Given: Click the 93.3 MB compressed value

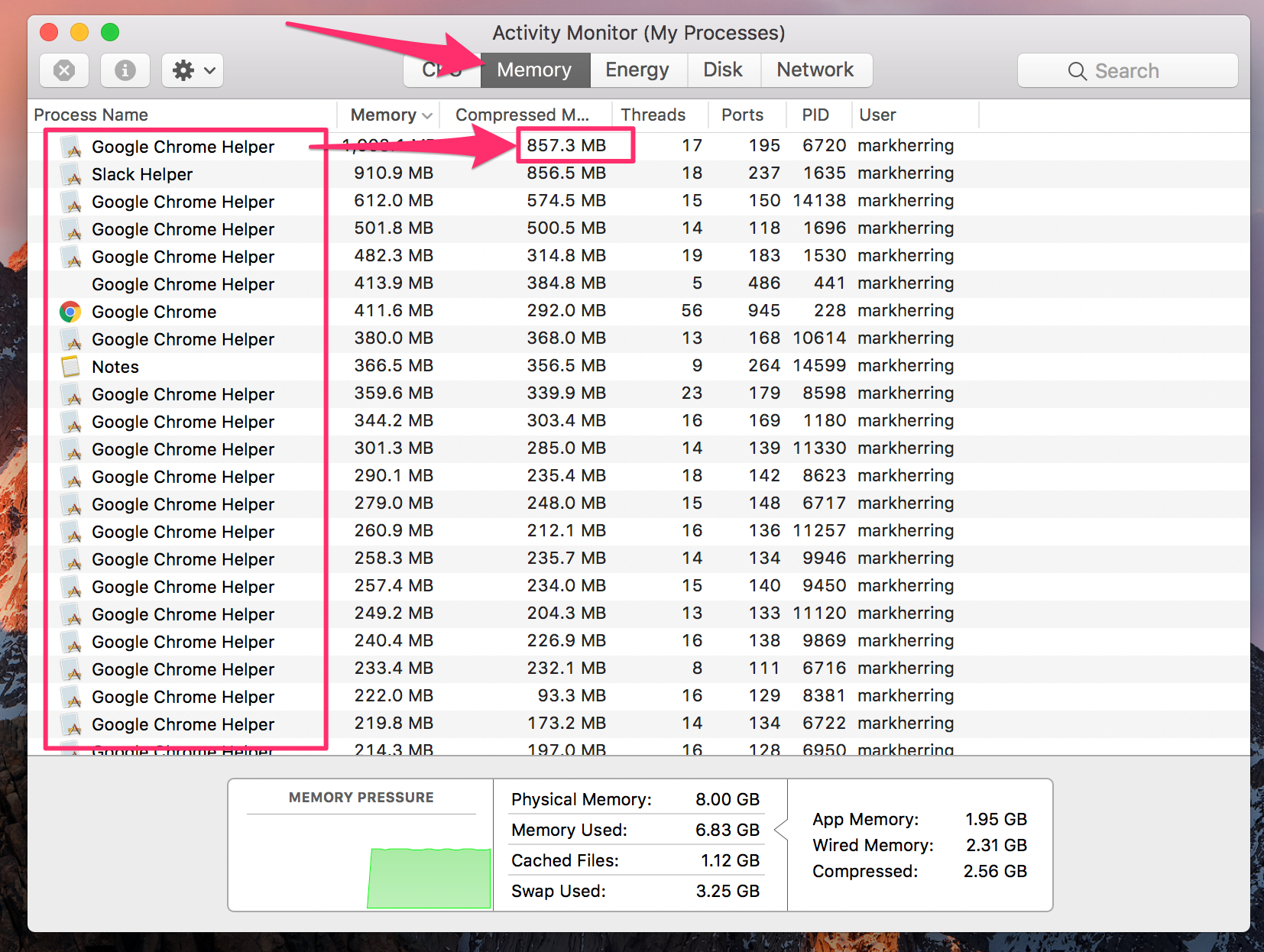Looking at the screenshot, I should [572, 695].
